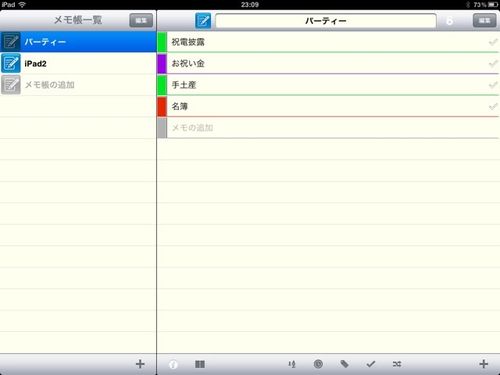The width and height of the screenshot is (500, 375).
Task: Click iPad2 notebook icon in sidebar
Action: tap(11, 63)
